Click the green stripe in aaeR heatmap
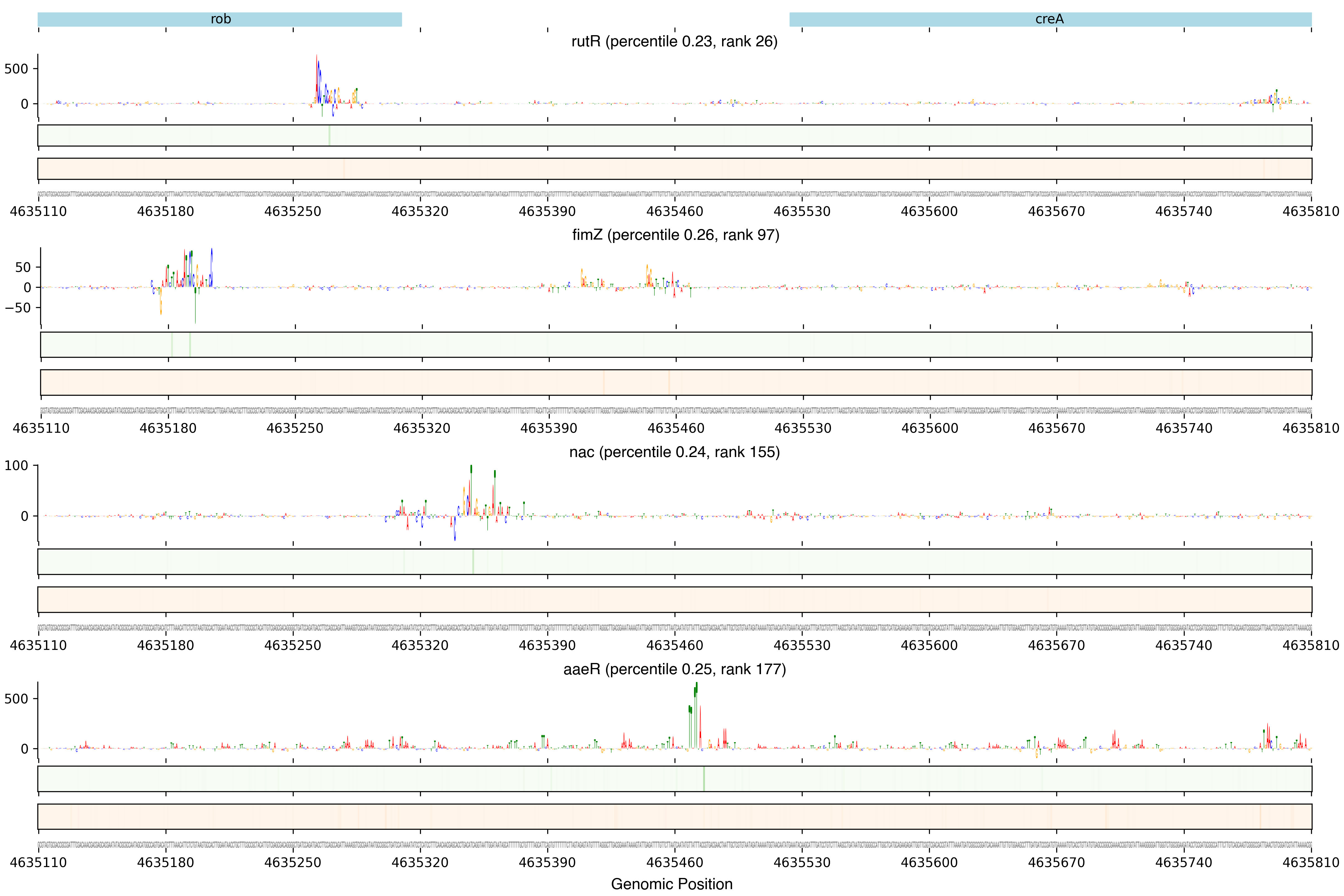This screenshot has width=1344, height=896. tap(704, 779)
